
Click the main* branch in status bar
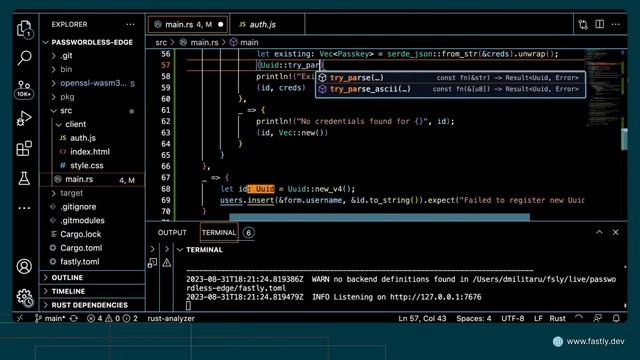[x=50, y=318]
